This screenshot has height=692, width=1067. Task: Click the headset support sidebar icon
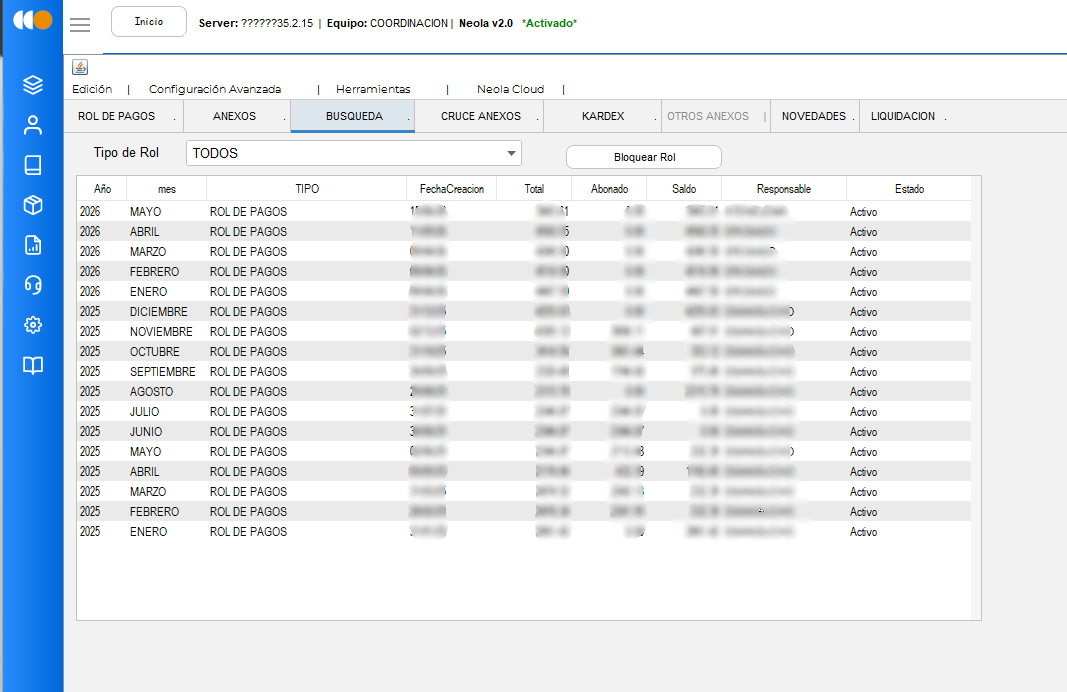click(33, 284)
